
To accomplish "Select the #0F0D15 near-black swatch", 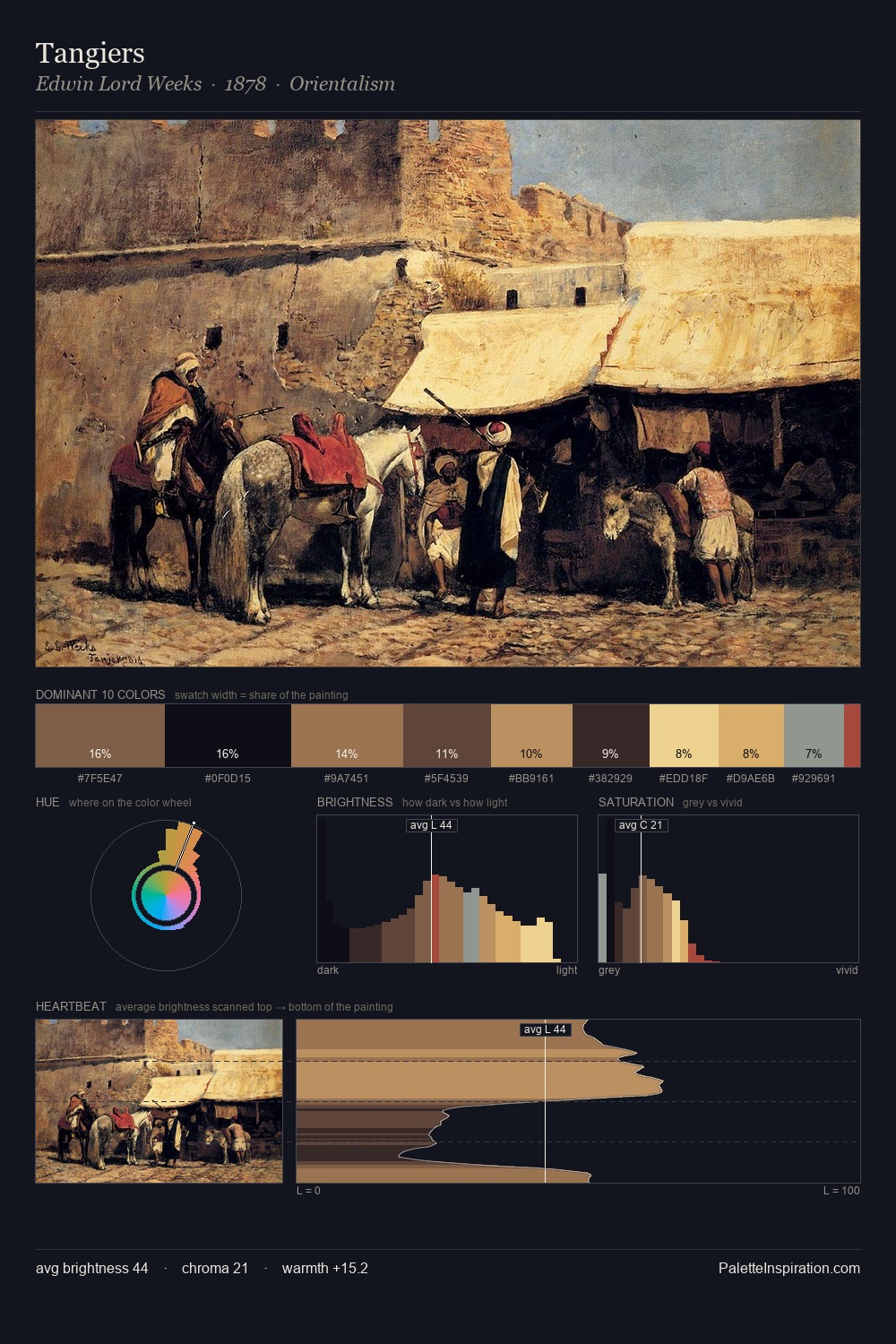I will pos(228,736).
